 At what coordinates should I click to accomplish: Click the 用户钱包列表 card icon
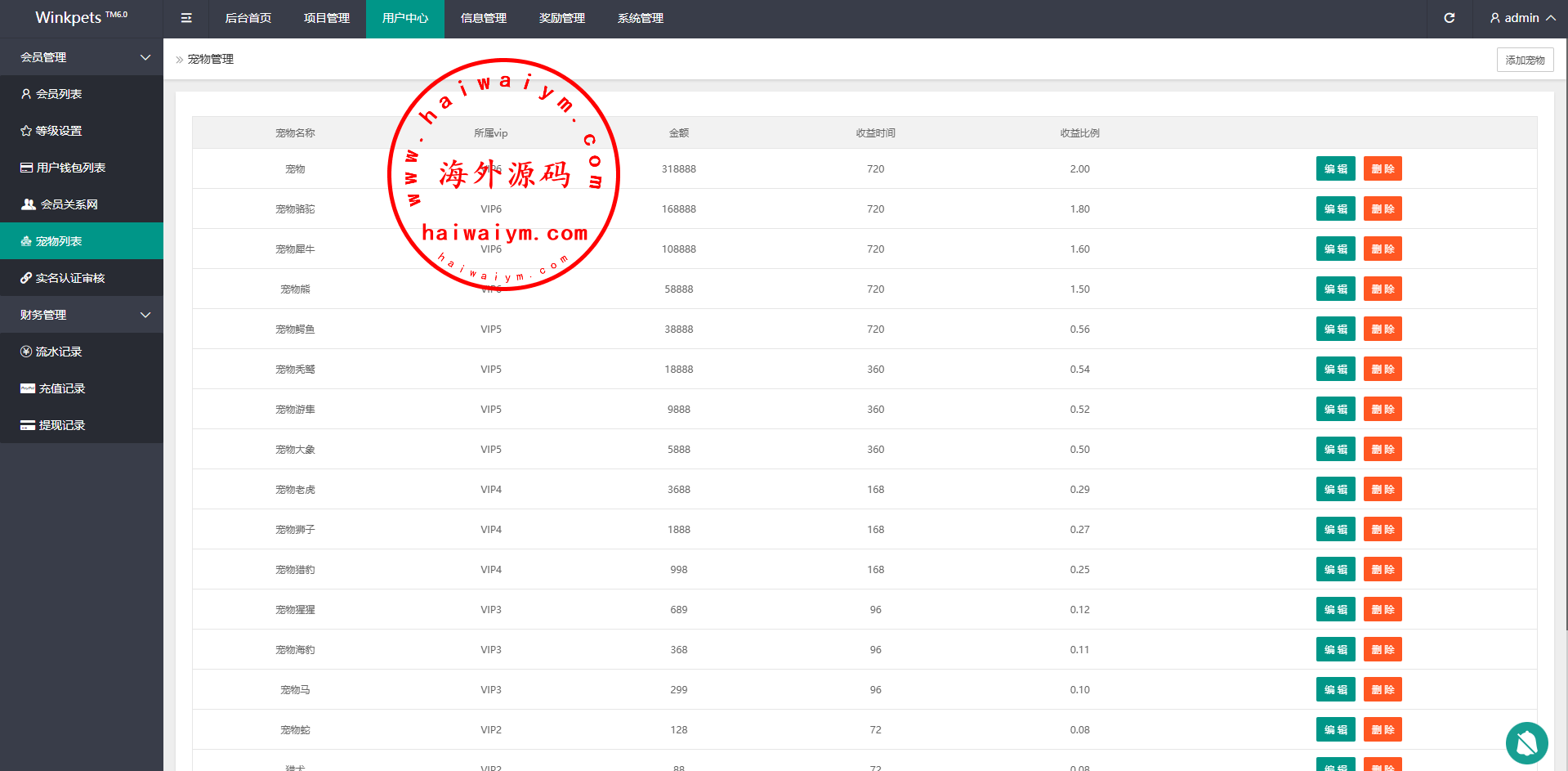27,168
